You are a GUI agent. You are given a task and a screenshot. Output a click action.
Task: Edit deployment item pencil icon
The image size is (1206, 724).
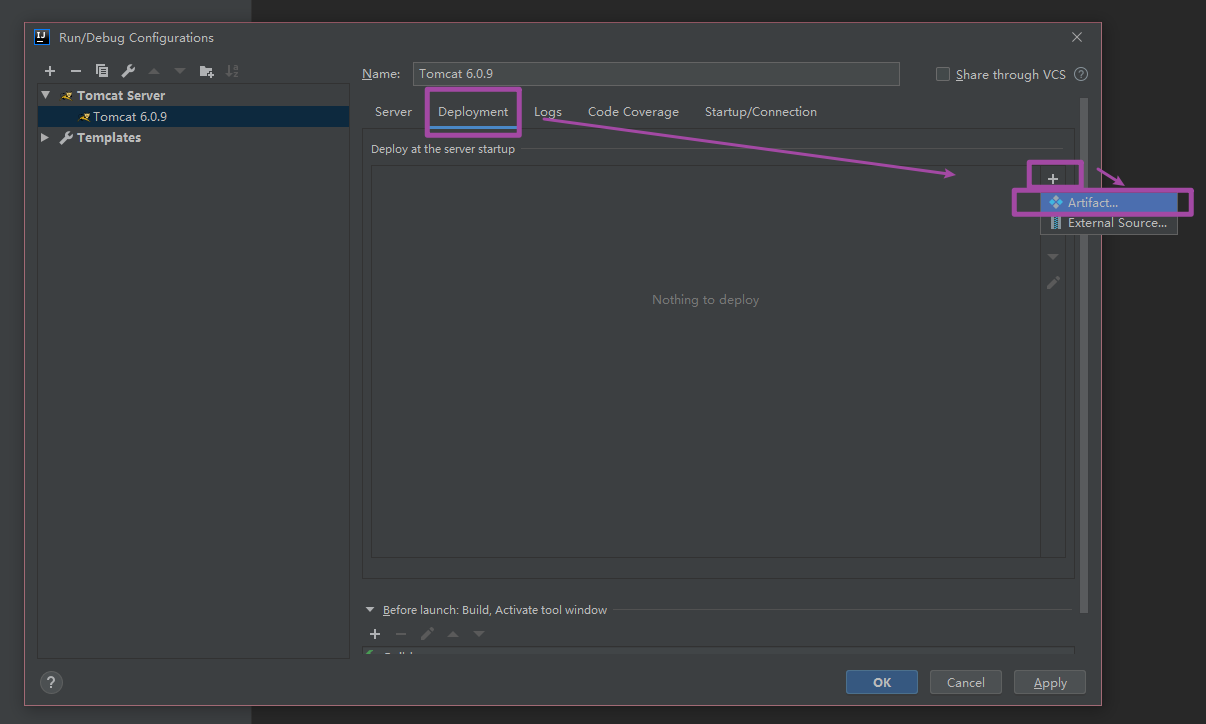1053,283
